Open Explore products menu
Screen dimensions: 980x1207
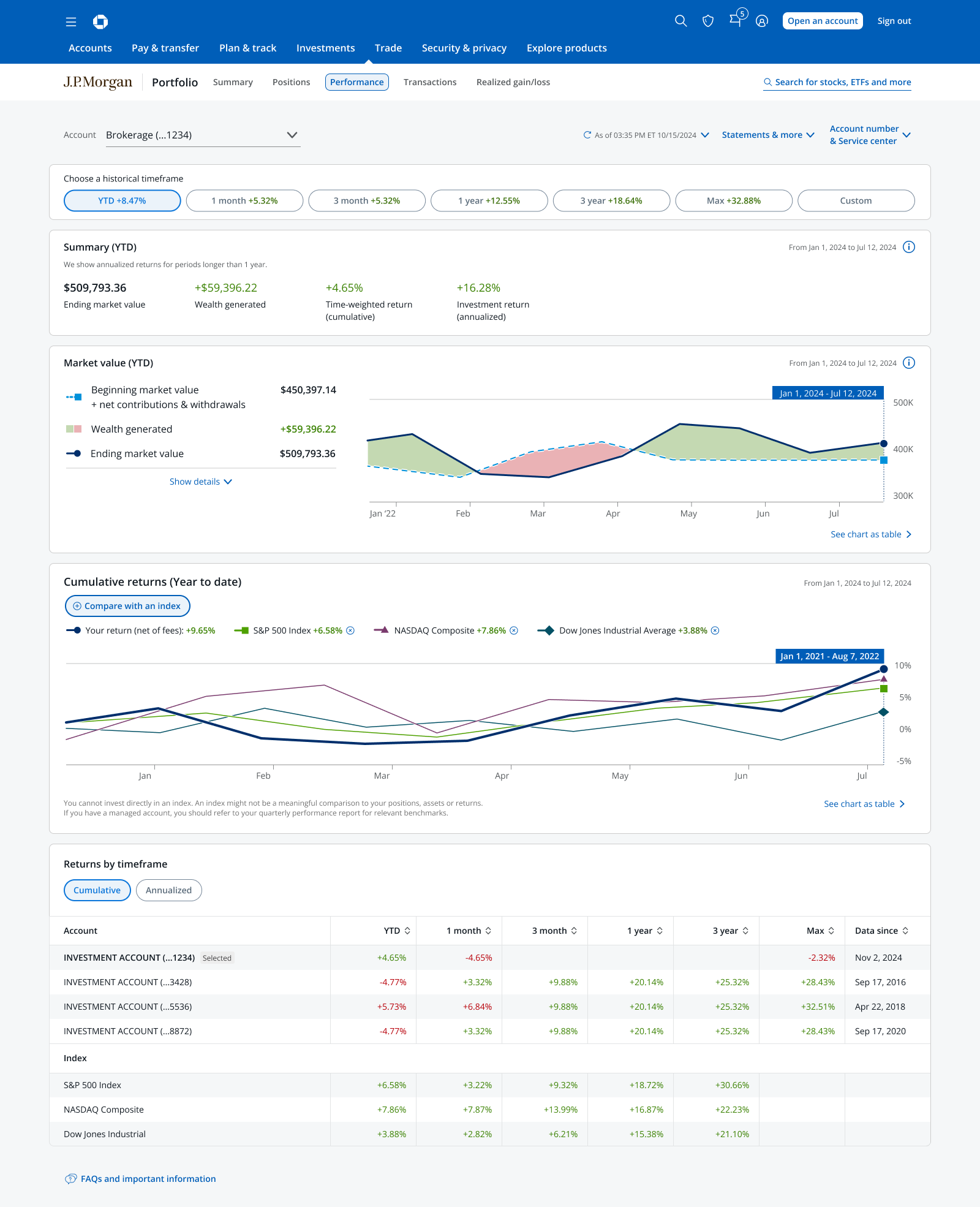(567, 48)
